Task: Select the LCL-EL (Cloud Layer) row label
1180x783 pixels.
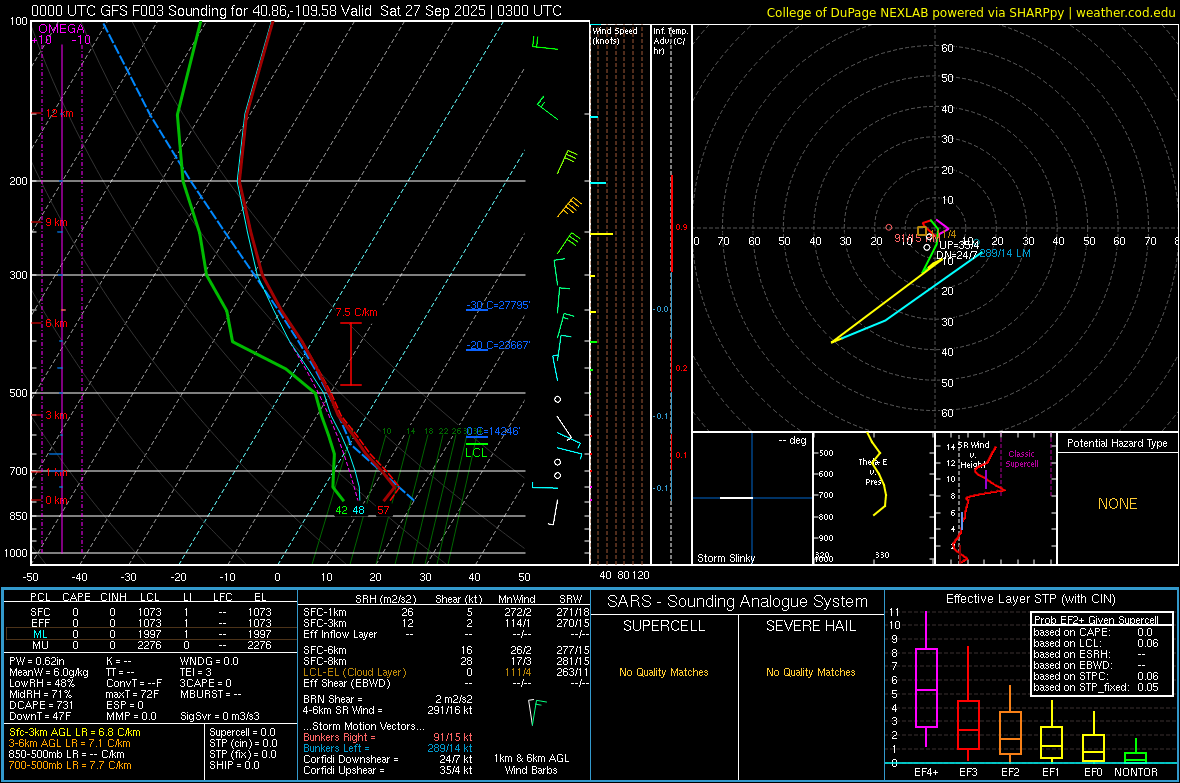Action: 354,672
